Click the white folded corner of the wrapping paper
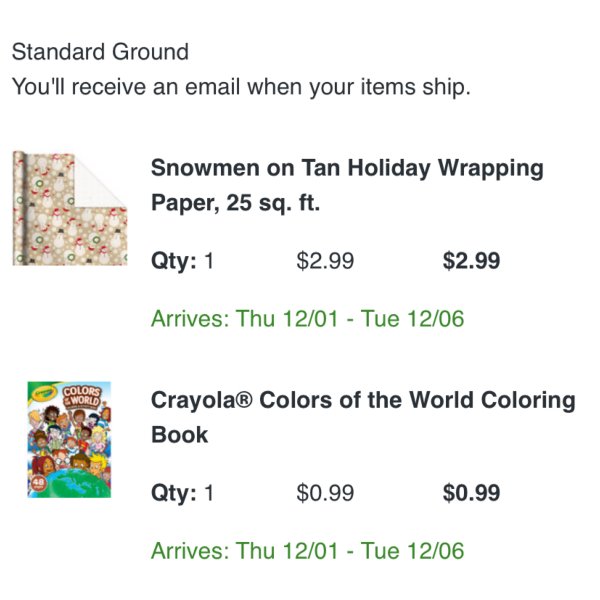600x600 pixels. click(100, 180)
